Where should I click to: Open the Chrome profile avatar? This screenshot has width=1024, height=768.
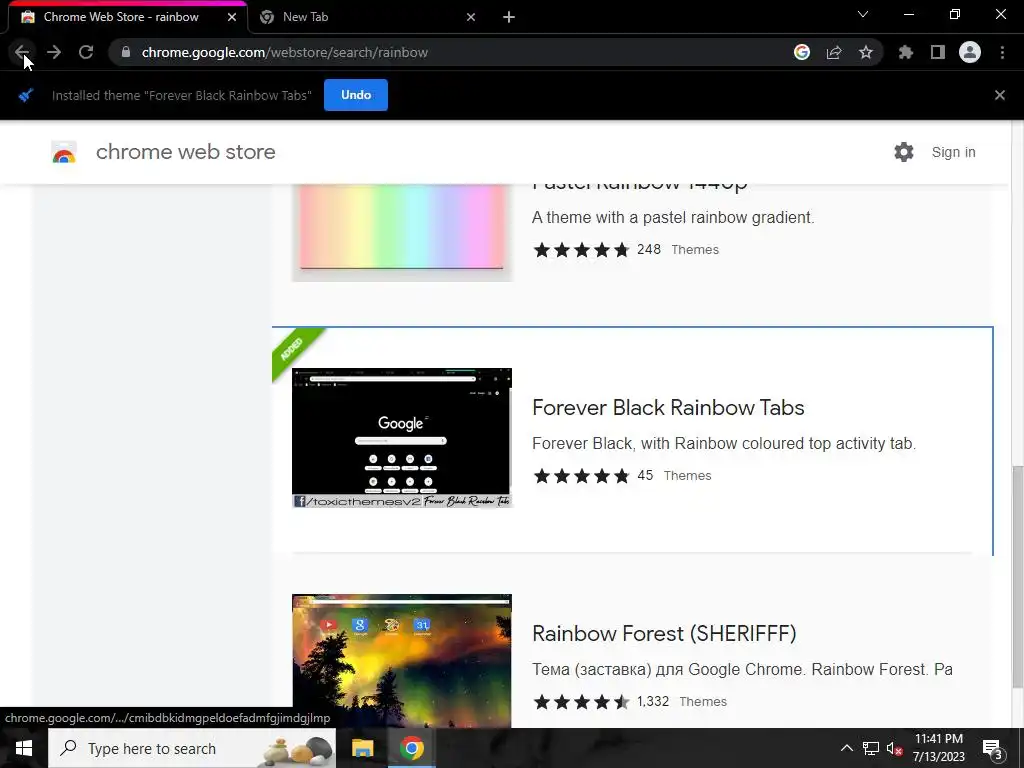pyautogui.click(x=970, y=52)
